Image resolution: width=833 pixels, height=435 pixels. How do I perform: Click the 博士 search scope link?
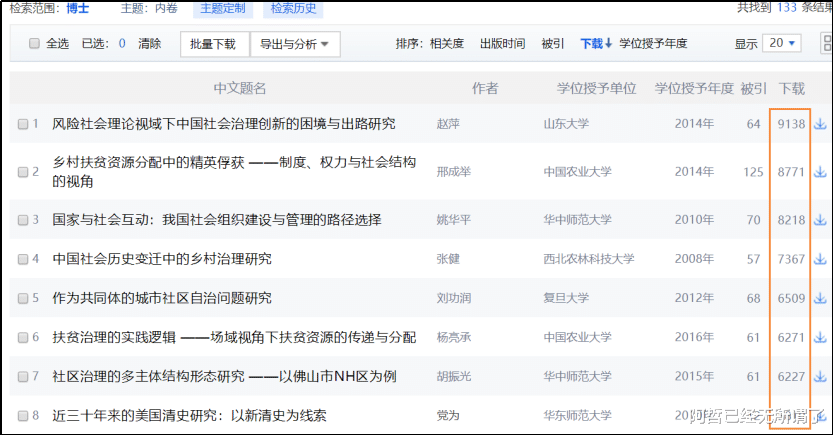tap(78, 8)
